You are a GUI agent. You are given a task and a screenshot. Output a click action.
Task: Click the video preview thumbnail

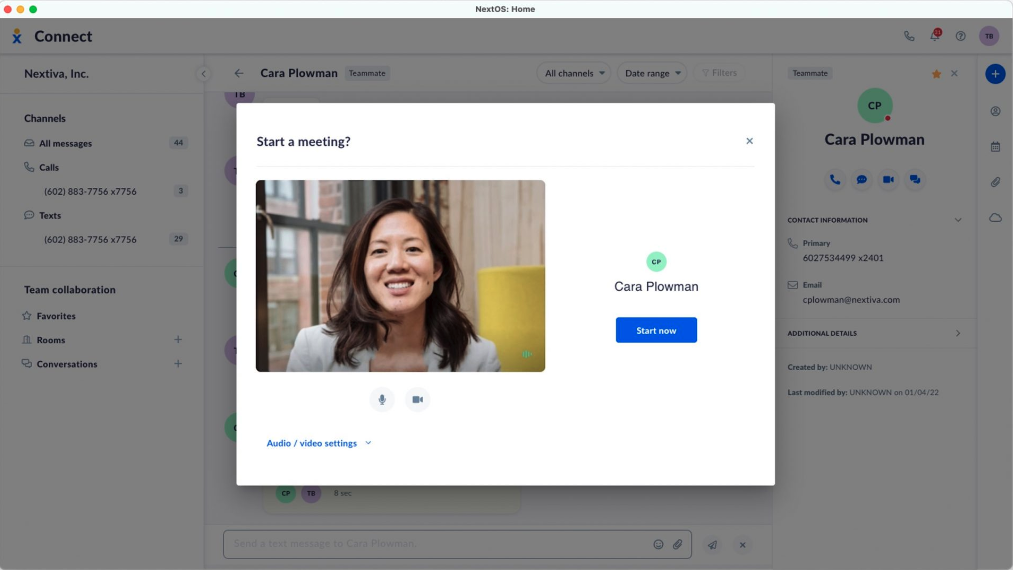click(x=401, y=276)
